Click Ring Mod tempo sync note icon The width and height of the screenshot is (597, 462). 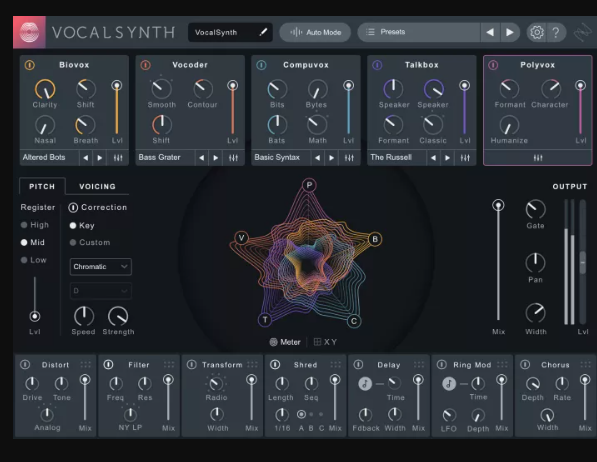pos(449,384)
